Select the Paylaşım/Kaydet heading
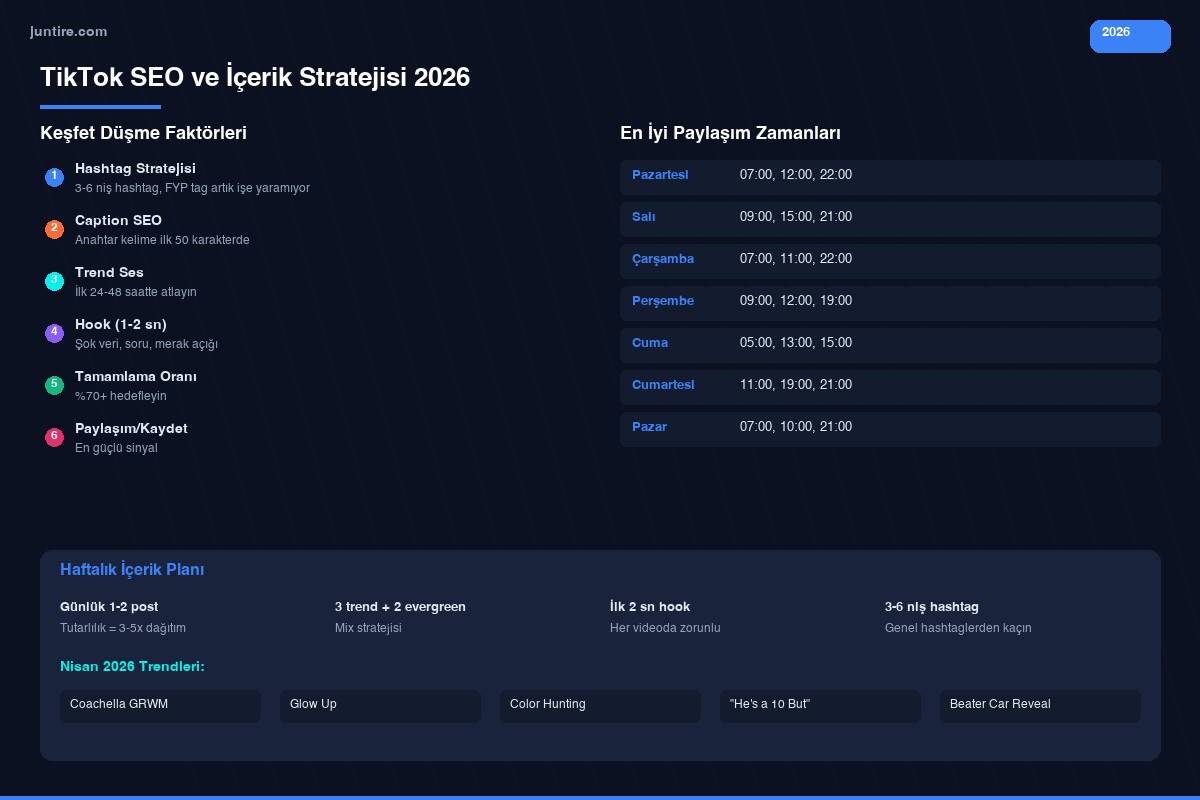1200x800 pixels. click(131, 429)
